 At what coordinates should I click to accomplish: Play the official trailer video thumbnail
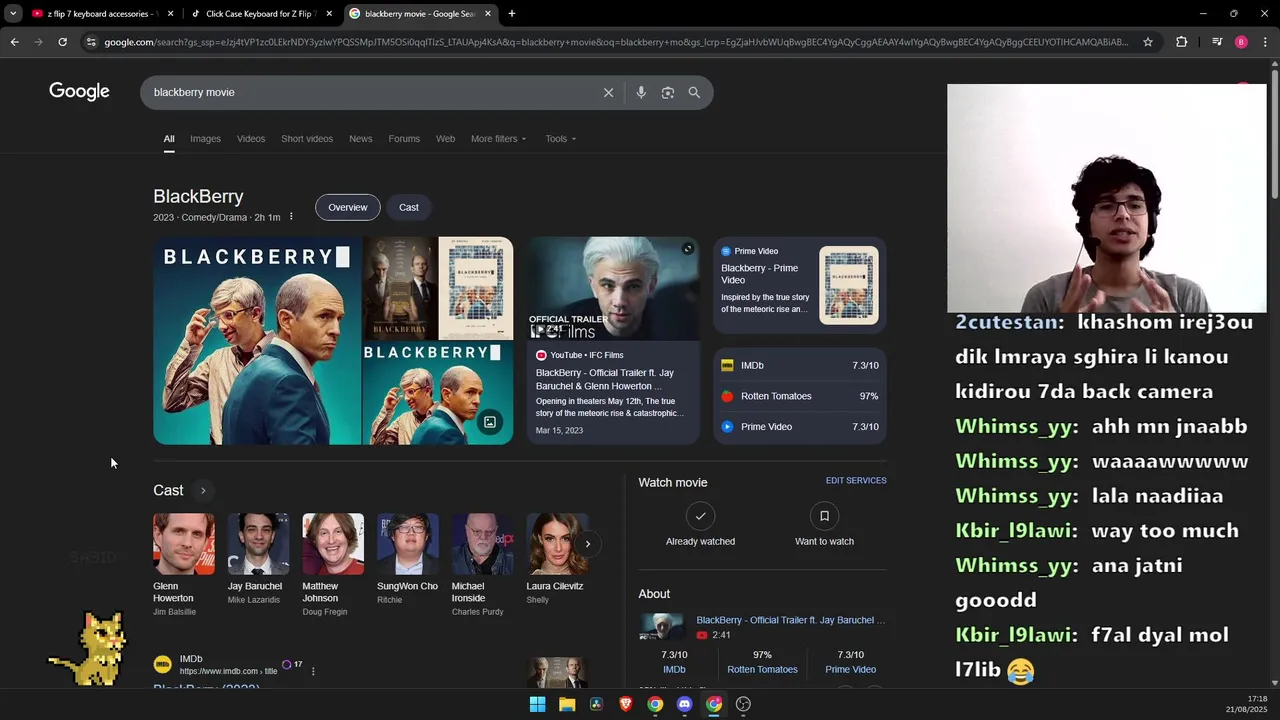tap(614, 289)
